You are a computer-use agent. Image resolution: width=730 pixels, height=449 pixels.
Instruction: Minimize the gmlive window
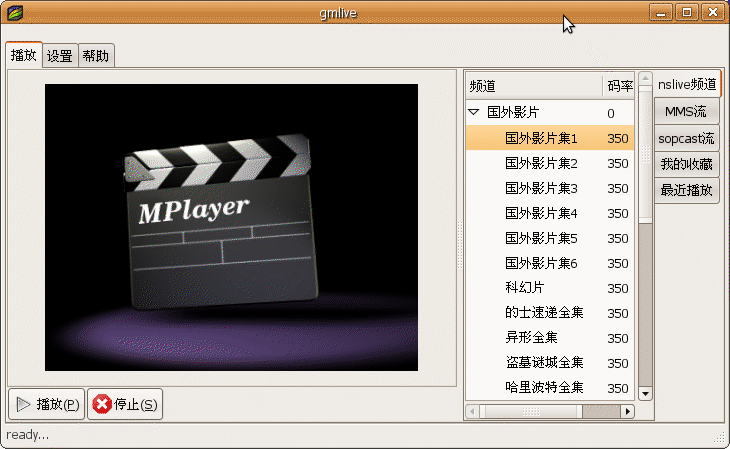point(661,13)
